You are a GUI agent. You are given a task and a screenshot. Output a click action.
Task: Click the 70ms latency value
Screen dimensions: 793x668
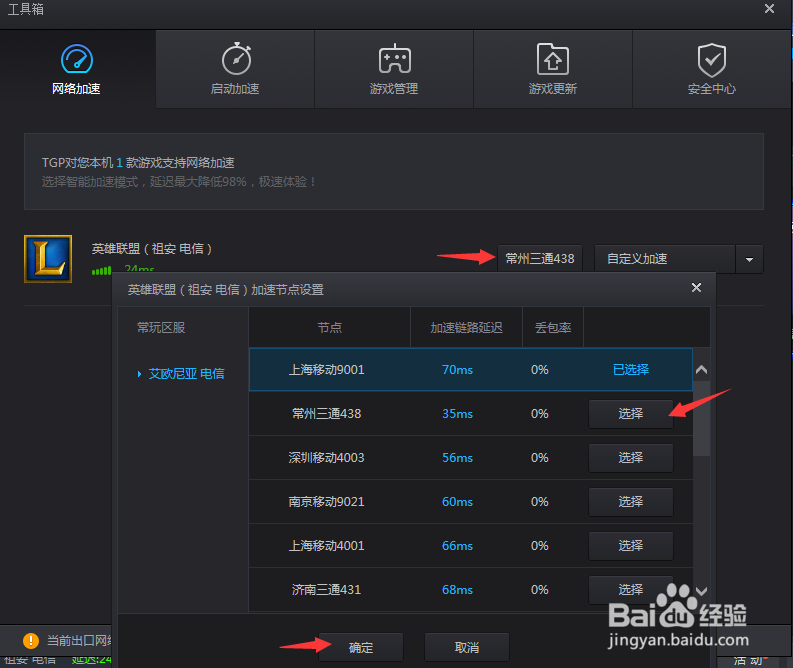[x=457, y=370]
